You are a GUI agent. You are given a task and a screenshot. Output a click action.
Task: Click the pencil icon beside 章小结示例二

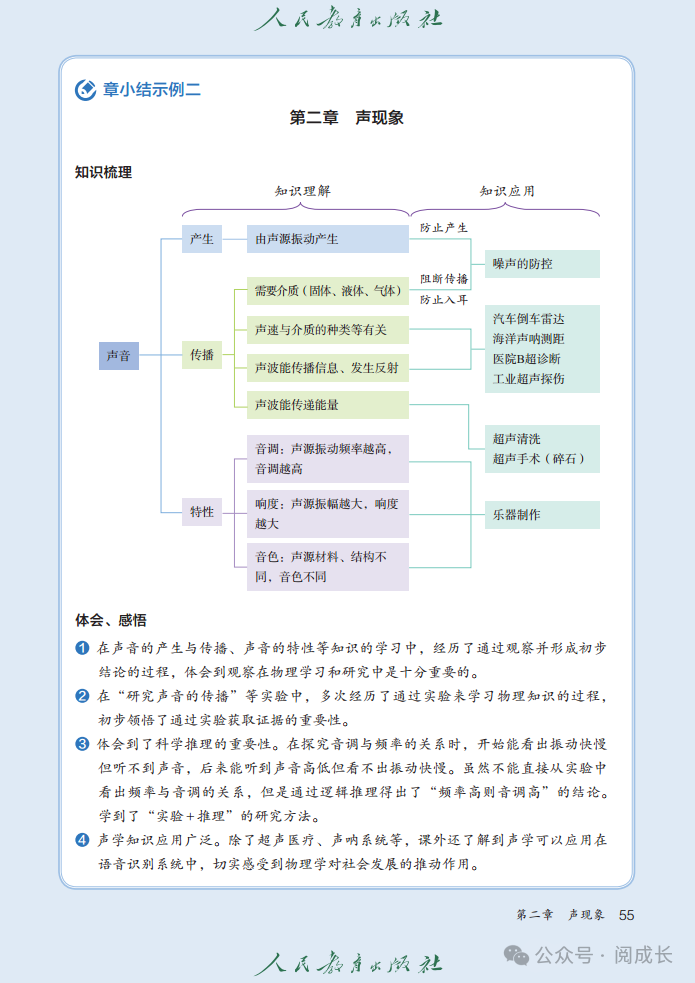[85, 90]
